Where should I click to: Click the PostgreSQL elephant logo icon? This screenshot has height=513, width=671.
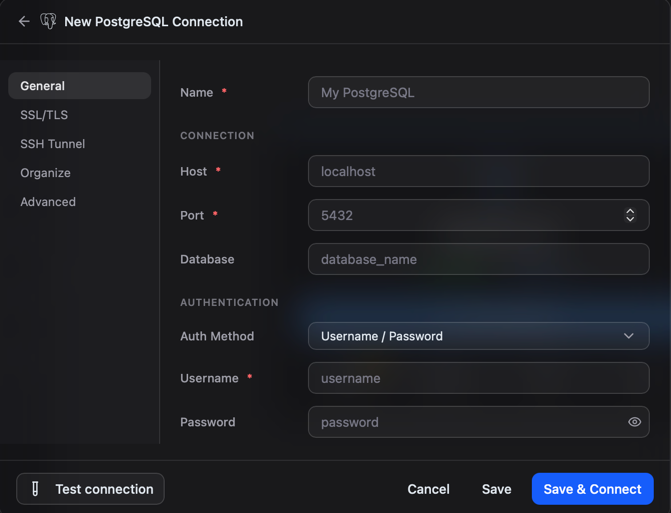[x=48, y=21]
